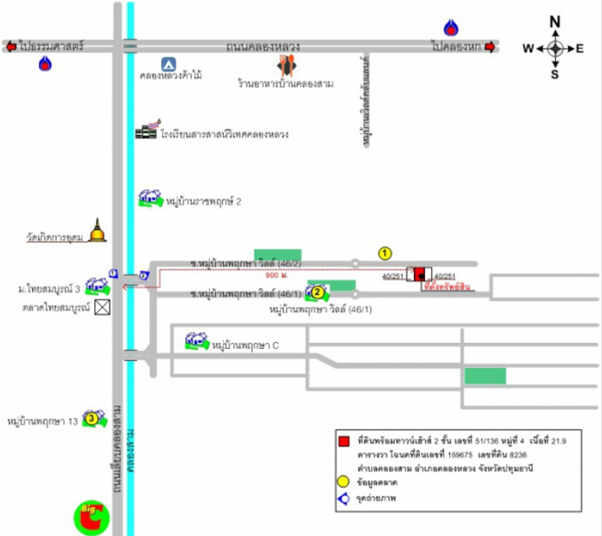This screenshot has width=602, height=536.
Task: Select blue photo-point marker 2 east of the canal
Action: [144, 275]
